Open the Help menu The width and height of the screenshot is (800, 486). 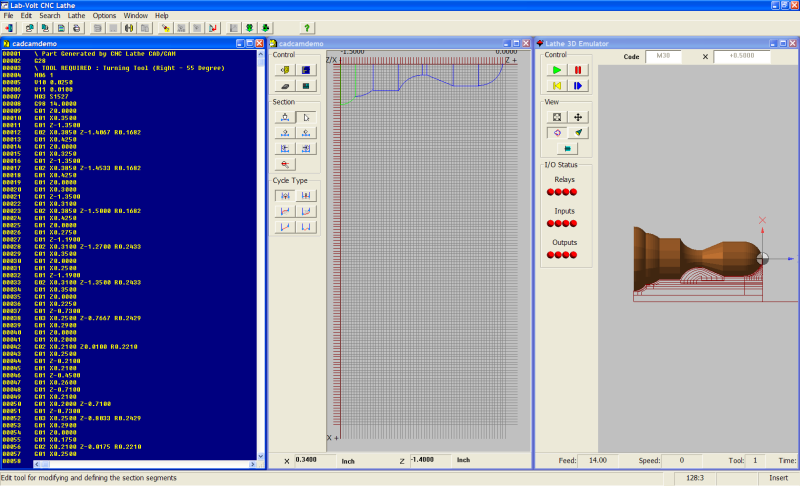click(162, 16)
